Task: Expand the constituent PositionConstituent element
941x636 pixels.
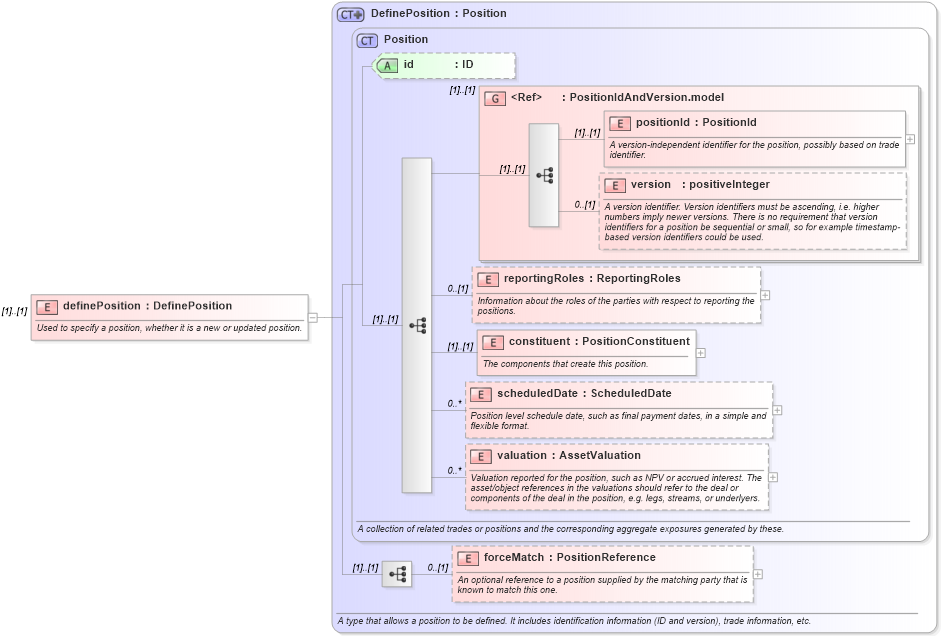Action: point(700,352)
